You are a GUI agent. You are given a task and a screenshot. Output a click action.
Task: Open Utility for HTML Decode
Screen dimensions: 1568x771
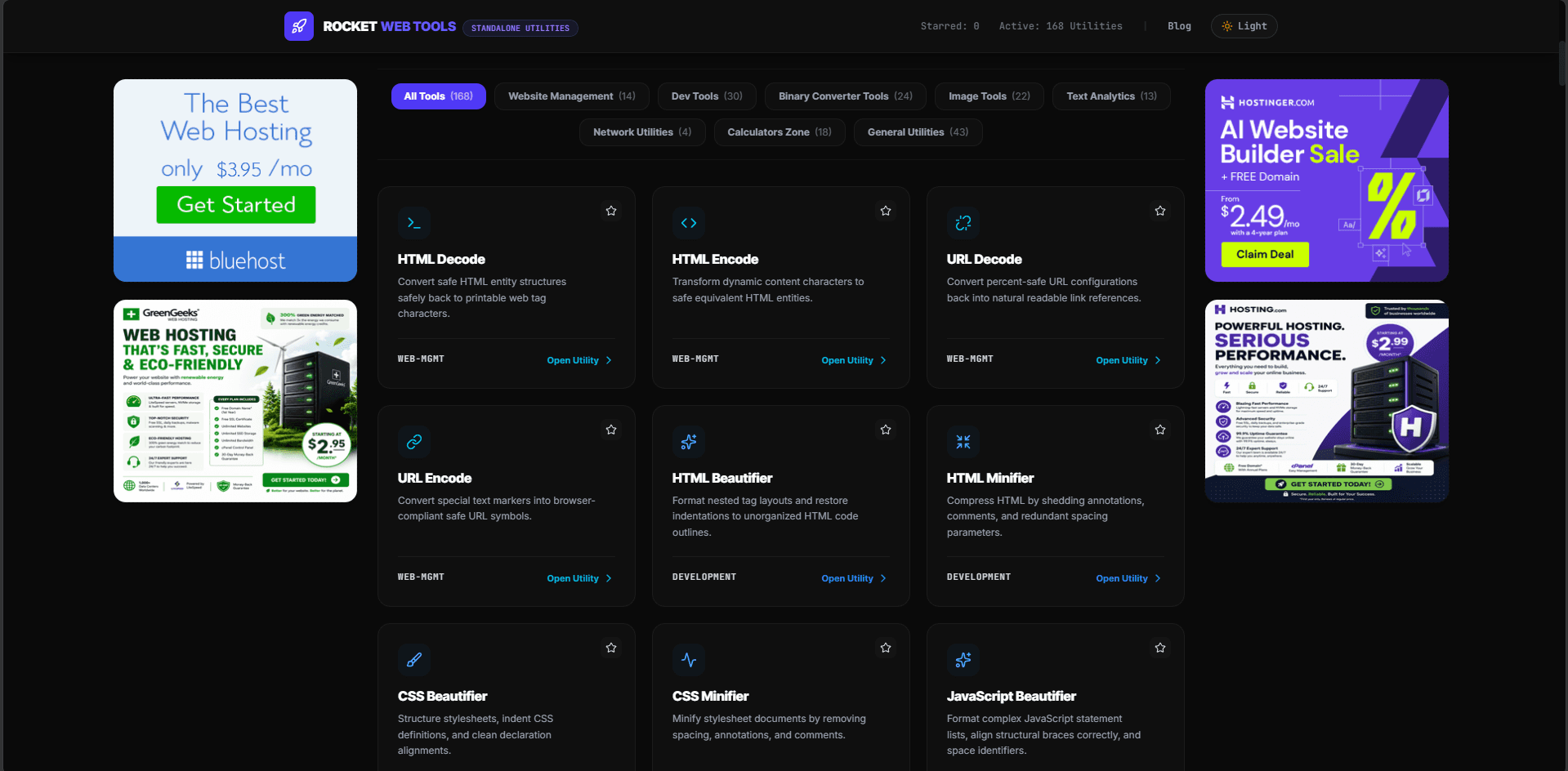579,360
